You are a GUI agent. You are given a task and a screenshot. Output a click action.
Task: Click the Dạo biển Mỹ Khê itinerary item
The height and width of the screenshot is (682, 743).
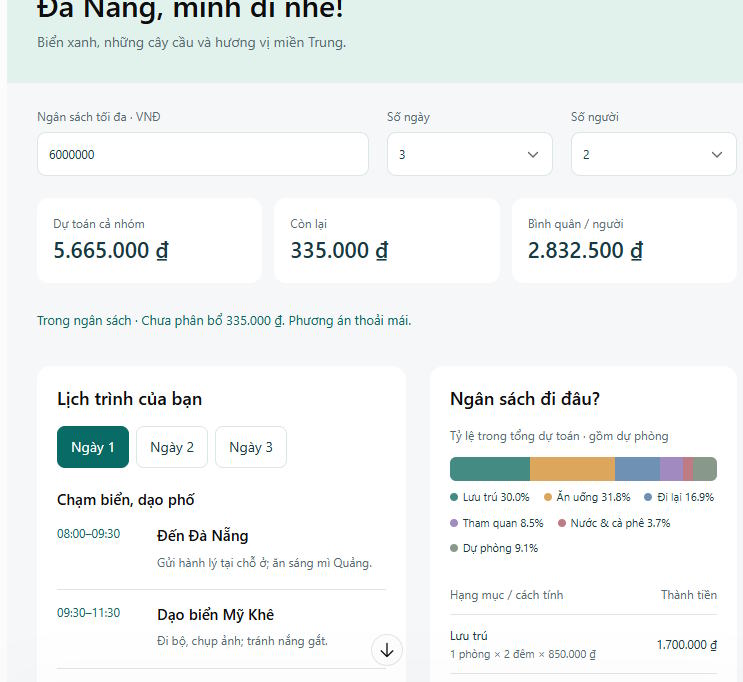[221, 628]
